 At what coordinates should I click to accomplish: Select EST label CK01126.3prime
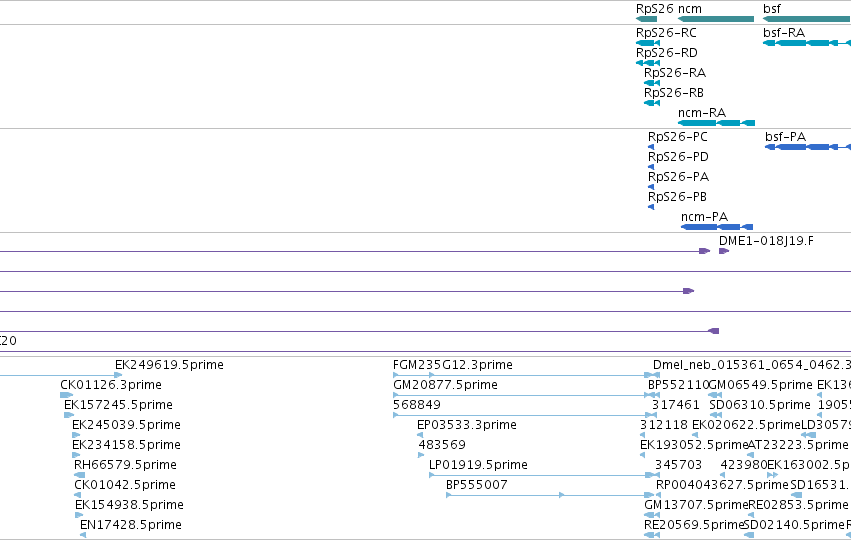tap(111, 385)
